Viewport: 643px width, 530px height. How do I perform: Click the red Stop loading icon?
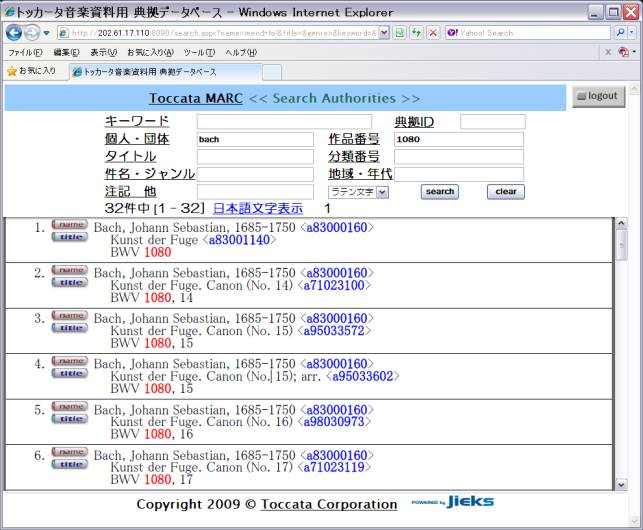click(433, 33)
